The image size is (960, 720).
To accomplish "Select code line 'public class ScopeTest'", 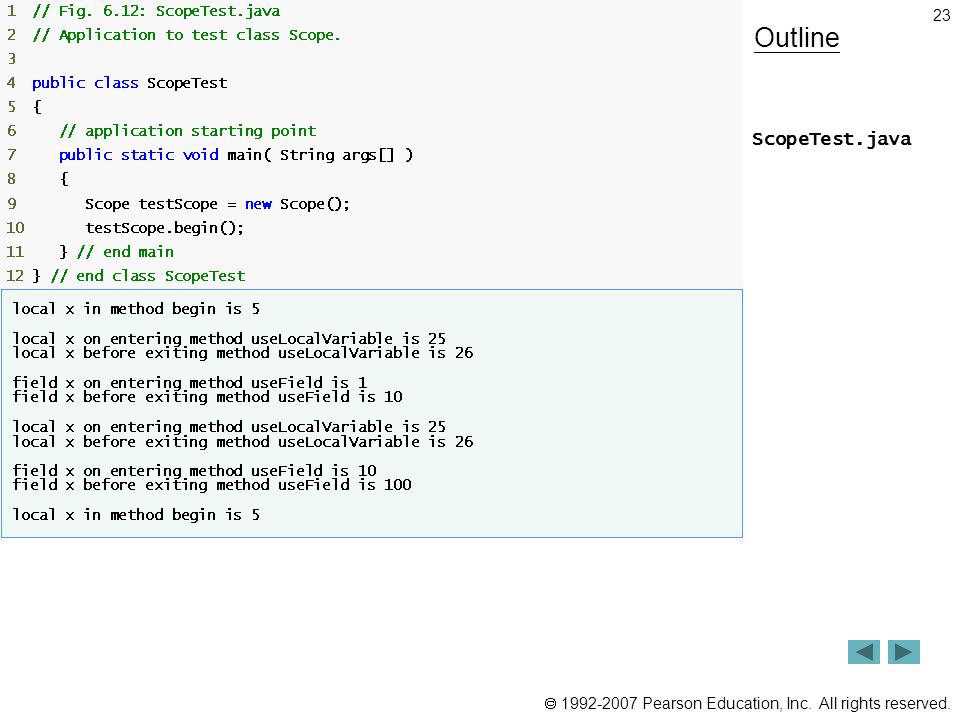I will (129, 83).
